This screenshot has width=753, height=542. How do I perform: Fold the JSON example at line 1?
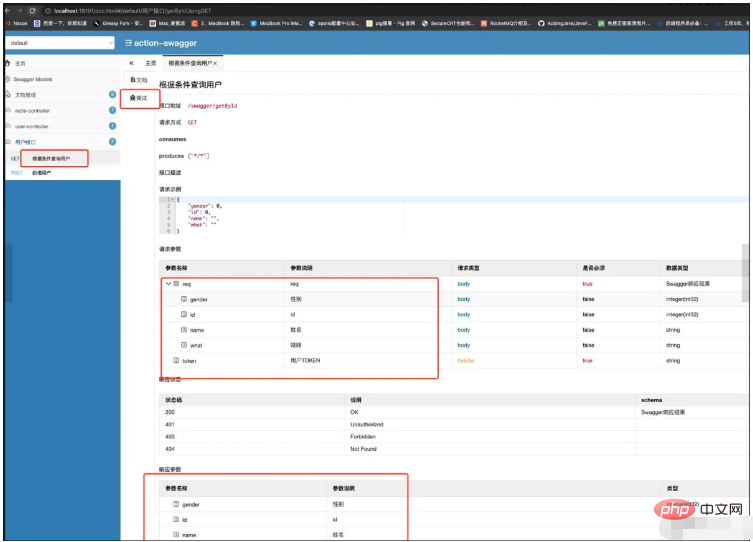click(x=173, y=199)
